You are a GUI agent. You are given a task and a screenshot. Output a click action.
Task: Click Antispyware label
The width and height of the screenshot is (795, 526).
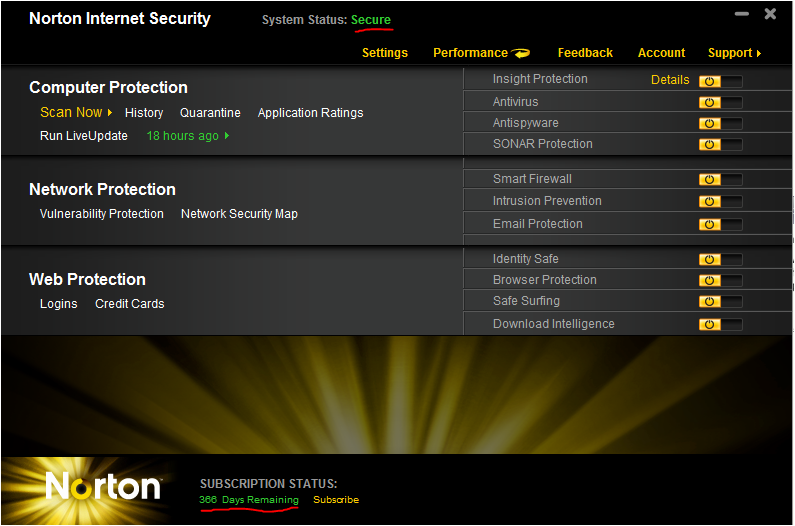point(525,123)
